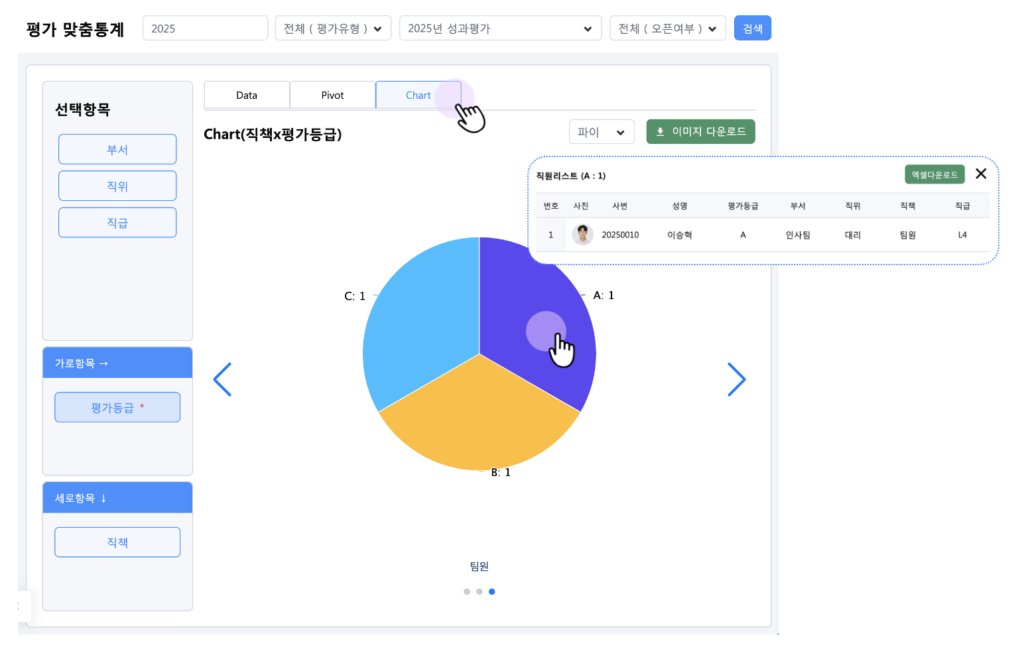Screen dimensions: 1024x667
Task: Click the 이미지 다운로드 button
Action: click(x=700, y=132)
